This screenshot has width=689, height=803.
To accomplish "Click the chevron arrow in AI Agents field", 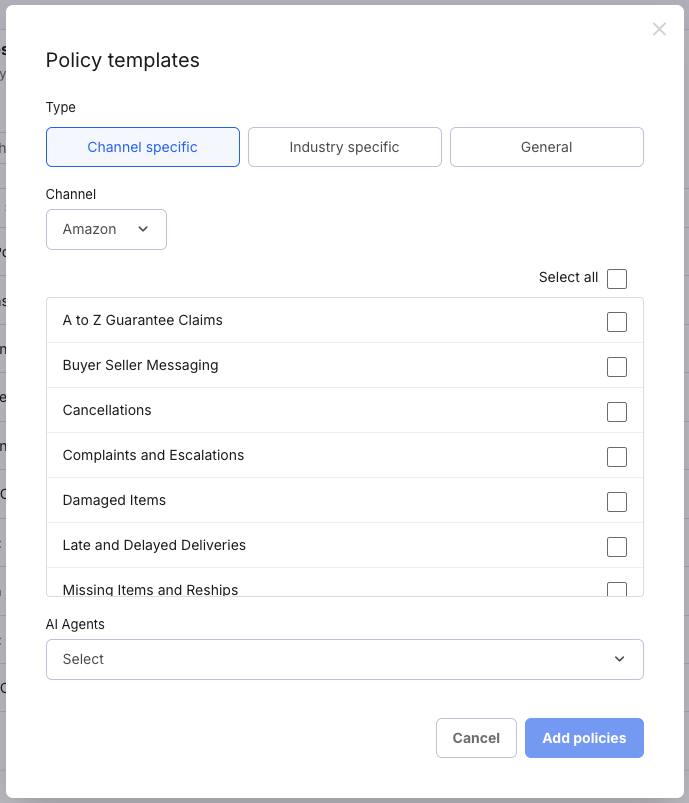I will tap(619, 659).
